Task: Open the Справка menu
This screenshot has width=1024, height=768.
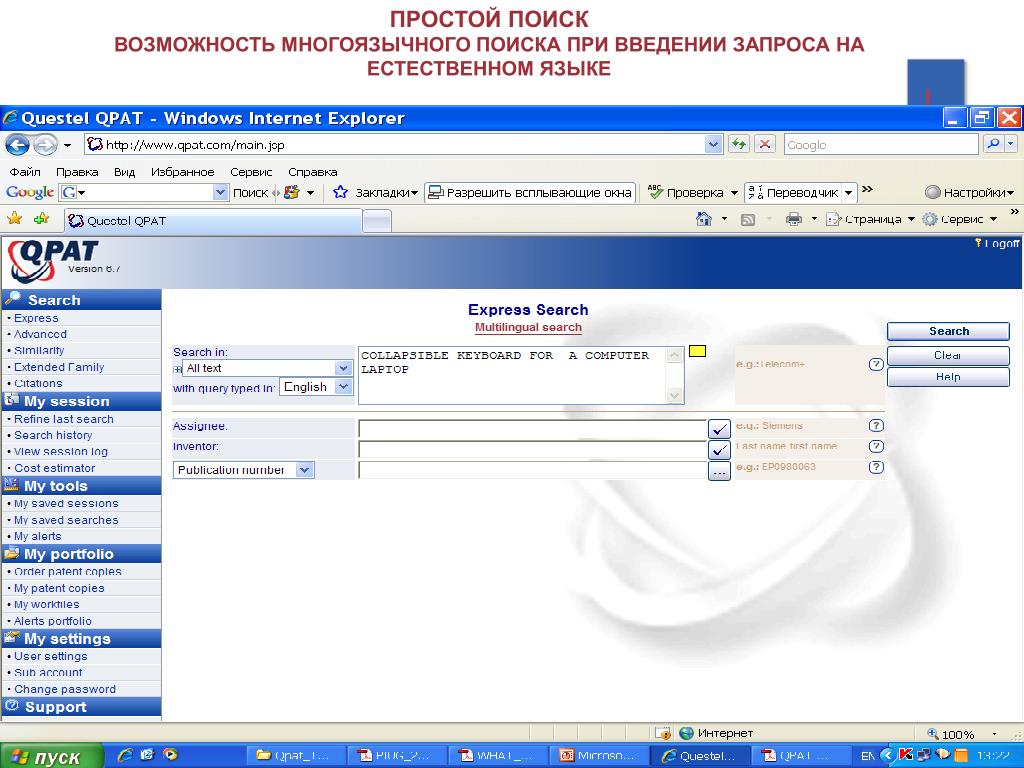Action: click(312, 172)
